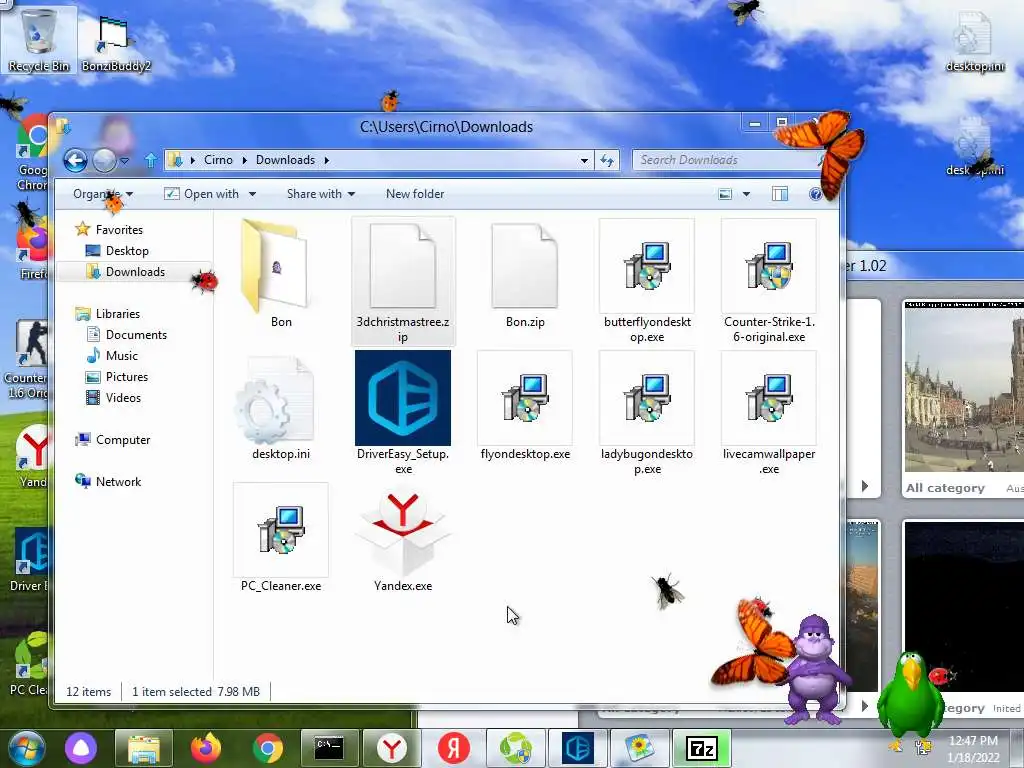Viewport: 1024px width, 768px height.
Task: Select PC_Cleaner.exe installer
Action: 281,538
